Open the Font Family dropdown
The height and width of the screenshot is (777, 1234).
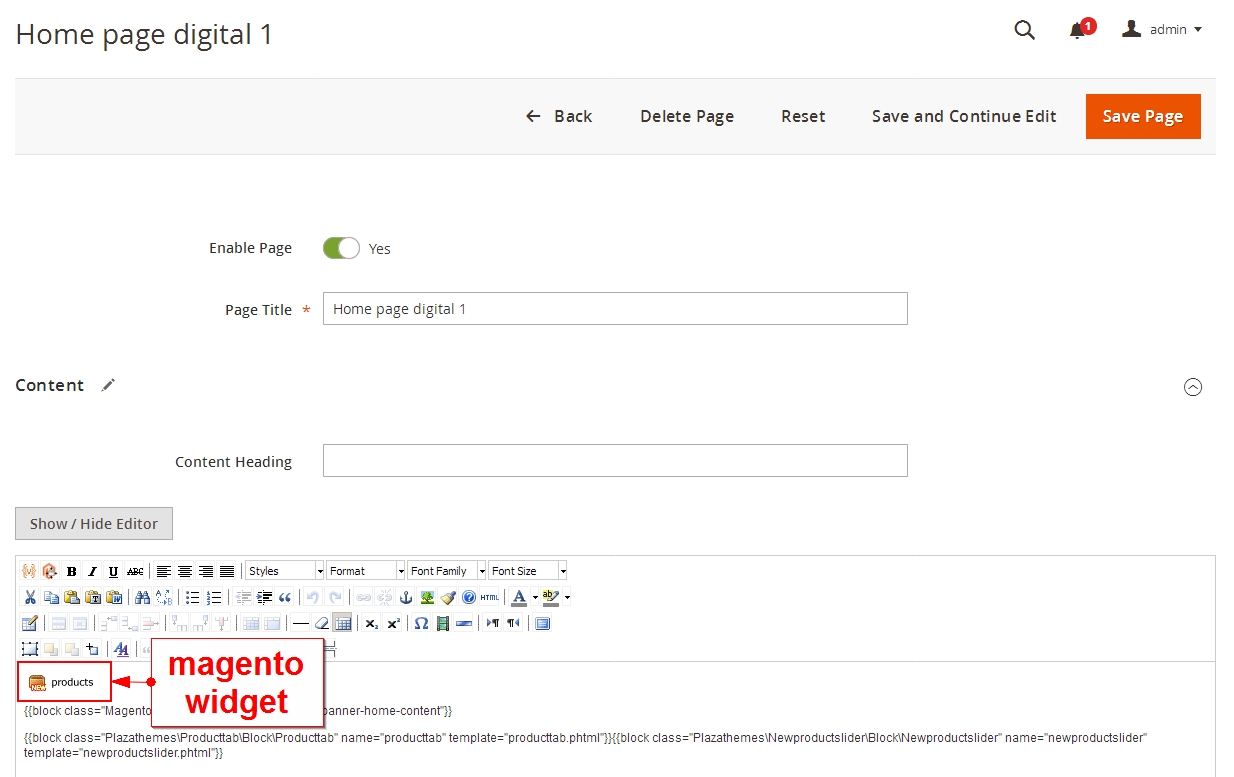(446, 571)
